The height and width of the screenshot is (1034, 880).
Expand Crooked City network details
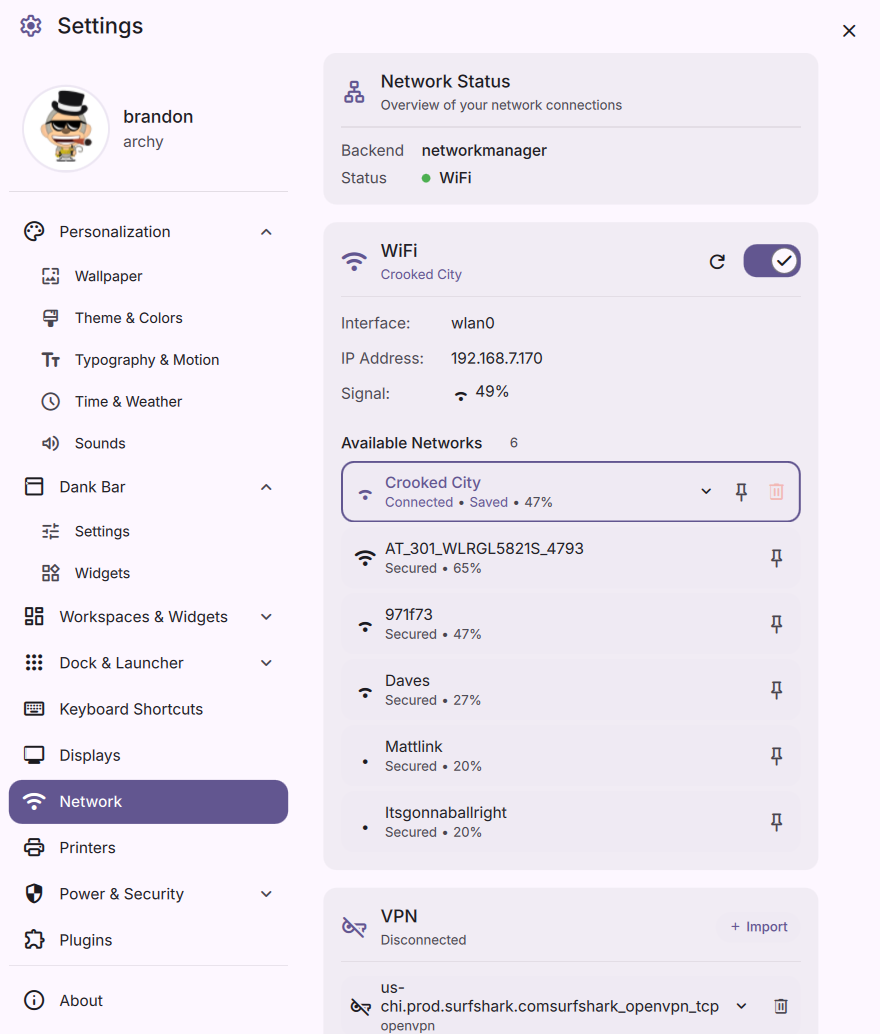[706, 492]
